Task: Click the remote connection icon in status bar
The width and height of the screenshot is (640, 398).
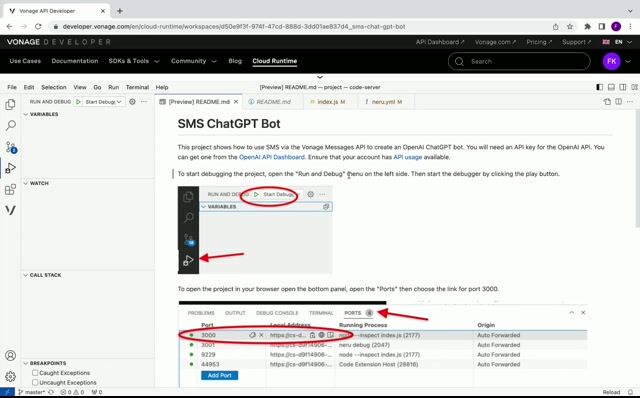Action: click(7, 392)
